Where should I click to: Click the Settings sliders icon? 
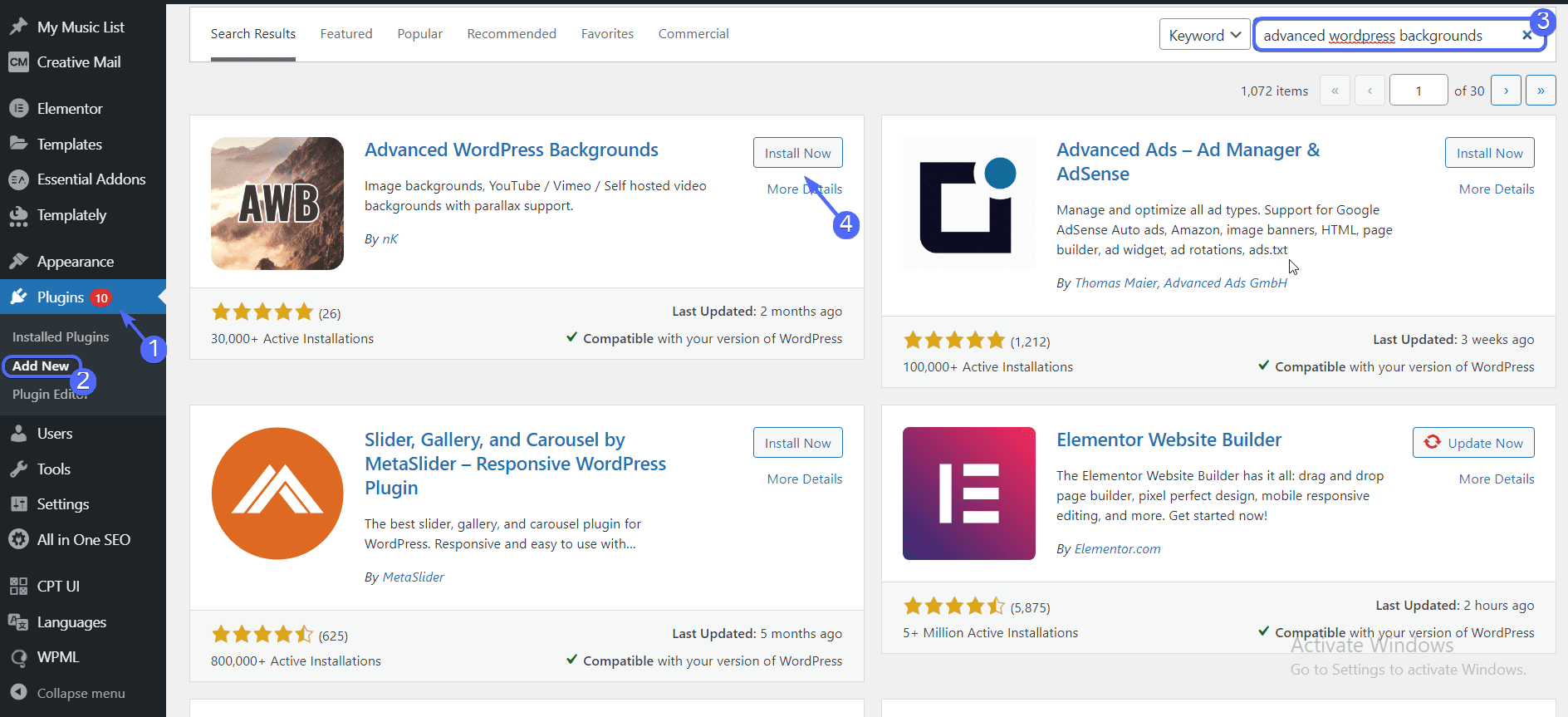pyautogui.click(x=18, y=504)
